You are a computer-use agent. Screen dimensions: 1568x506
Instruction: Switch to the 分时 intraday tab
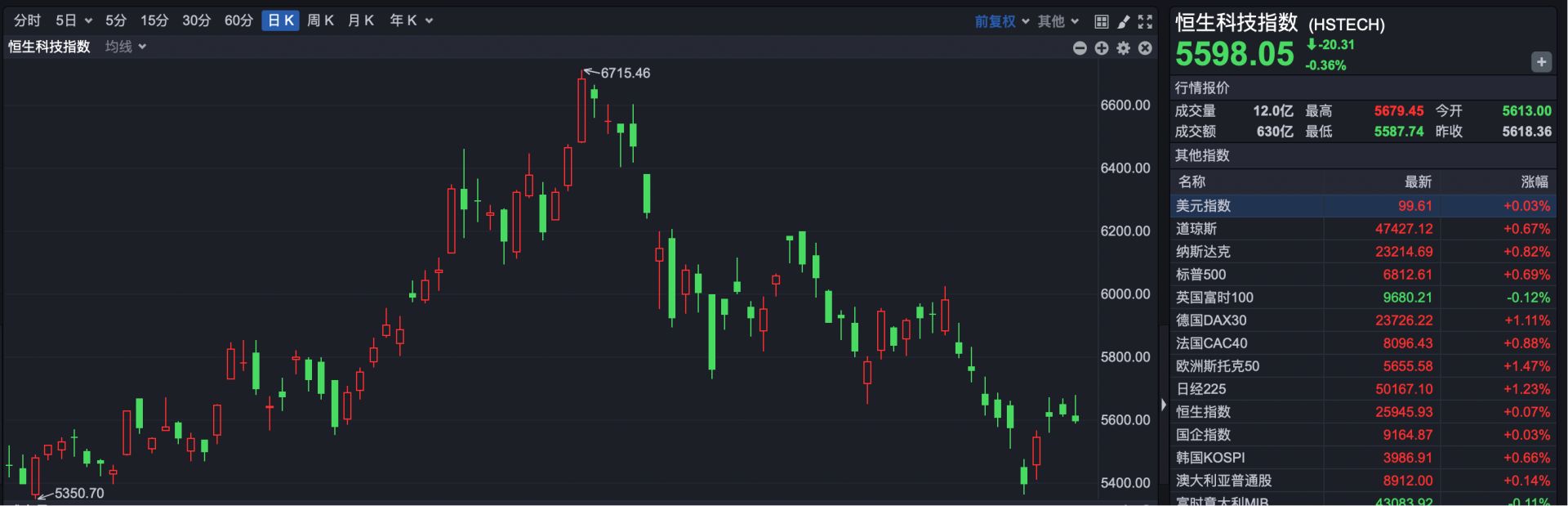coord(27,20)
